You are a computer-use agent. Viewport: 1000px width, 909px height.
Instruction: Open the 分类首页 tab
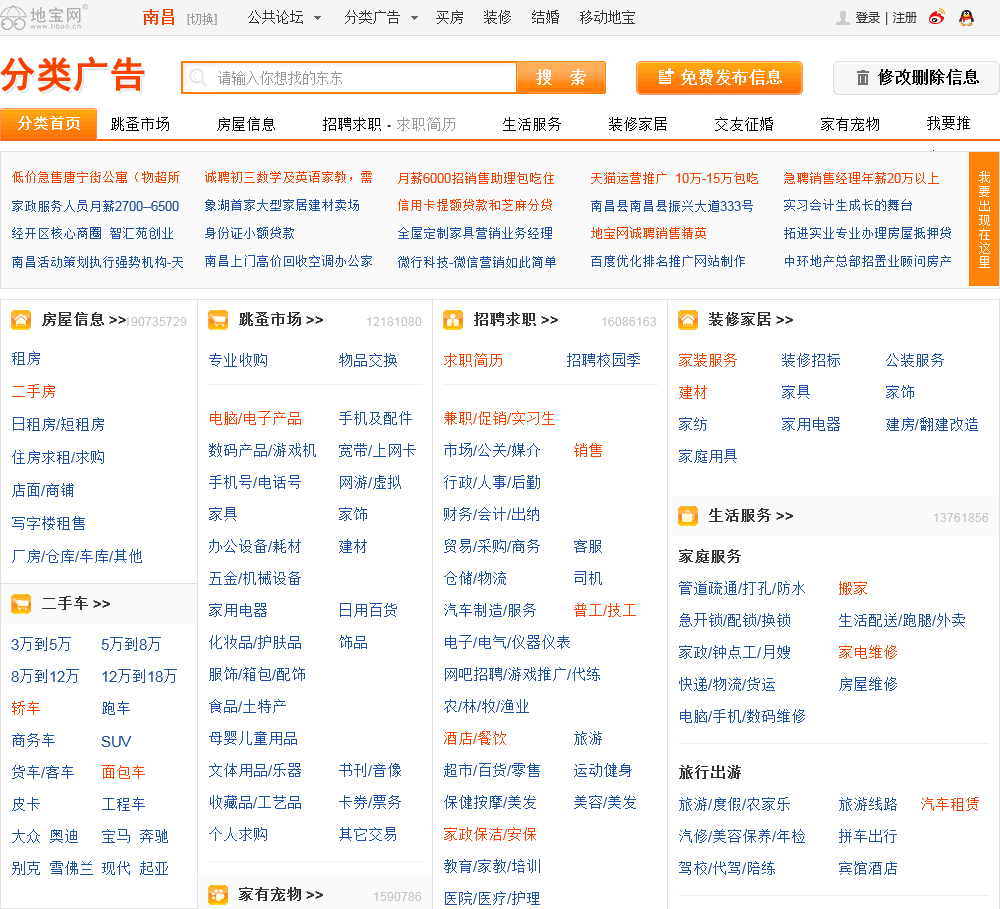tap(48, 123)
